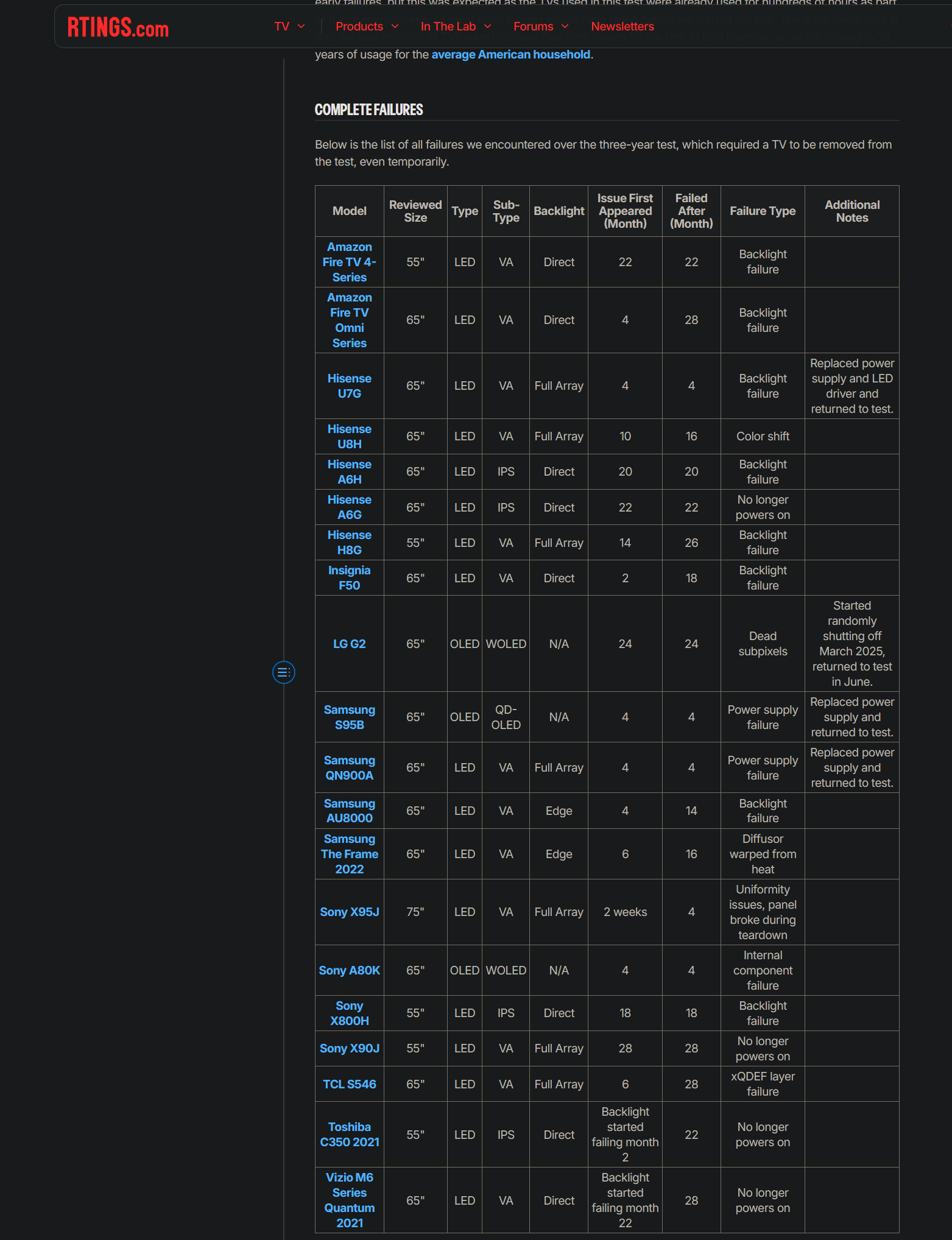Screen dimensions: 952x1240
Task: Select Hisense U7G additional notes cell
Action: [x=852, y=386]
